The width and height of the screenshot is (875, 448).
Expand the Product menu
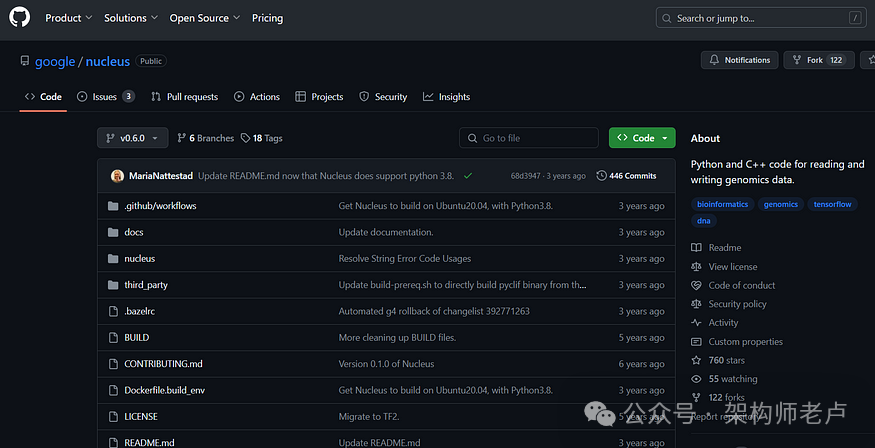point(68,18)
